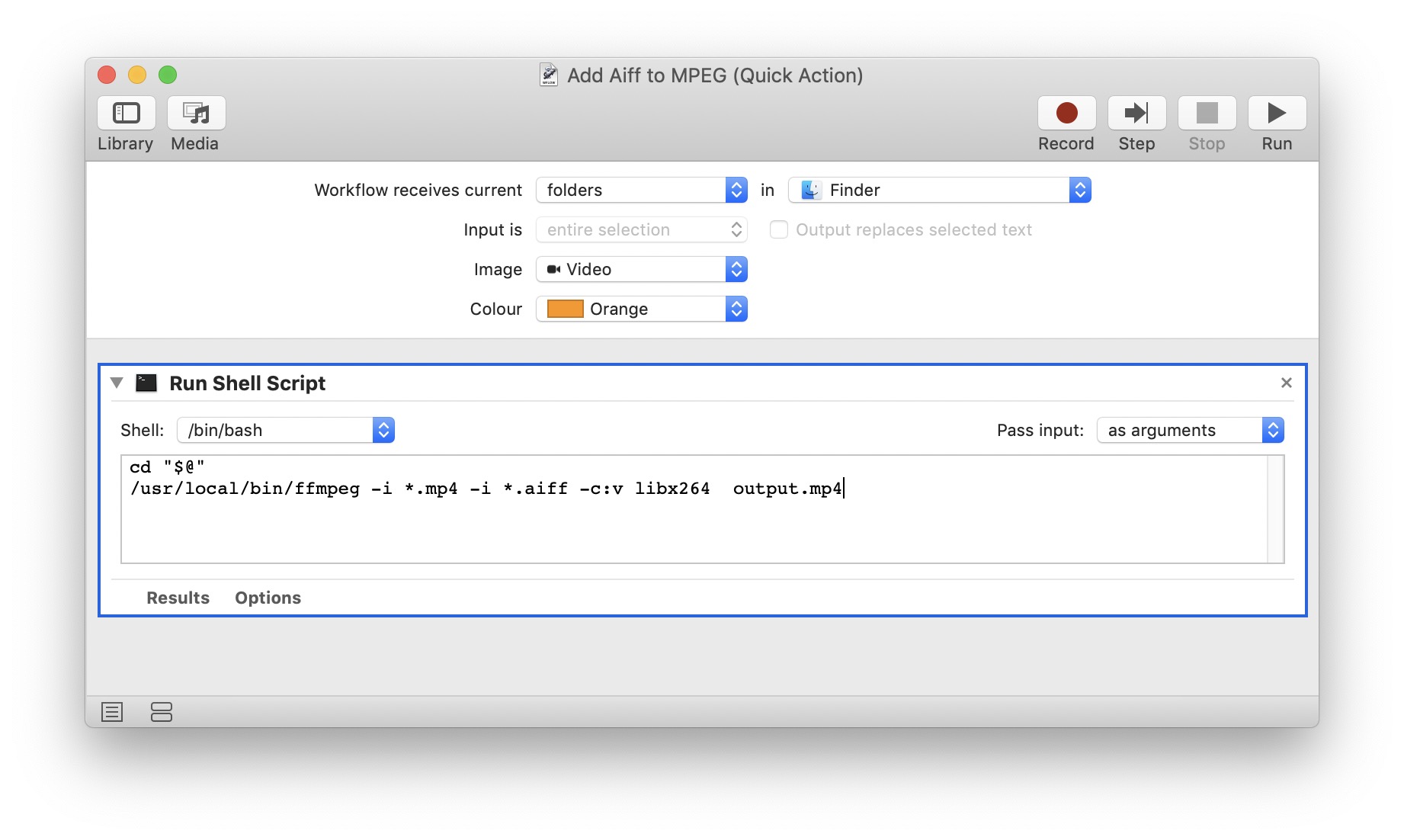Change the Pass input as arguments option
Screen dimensions: 1404x840
point(1190,430)
